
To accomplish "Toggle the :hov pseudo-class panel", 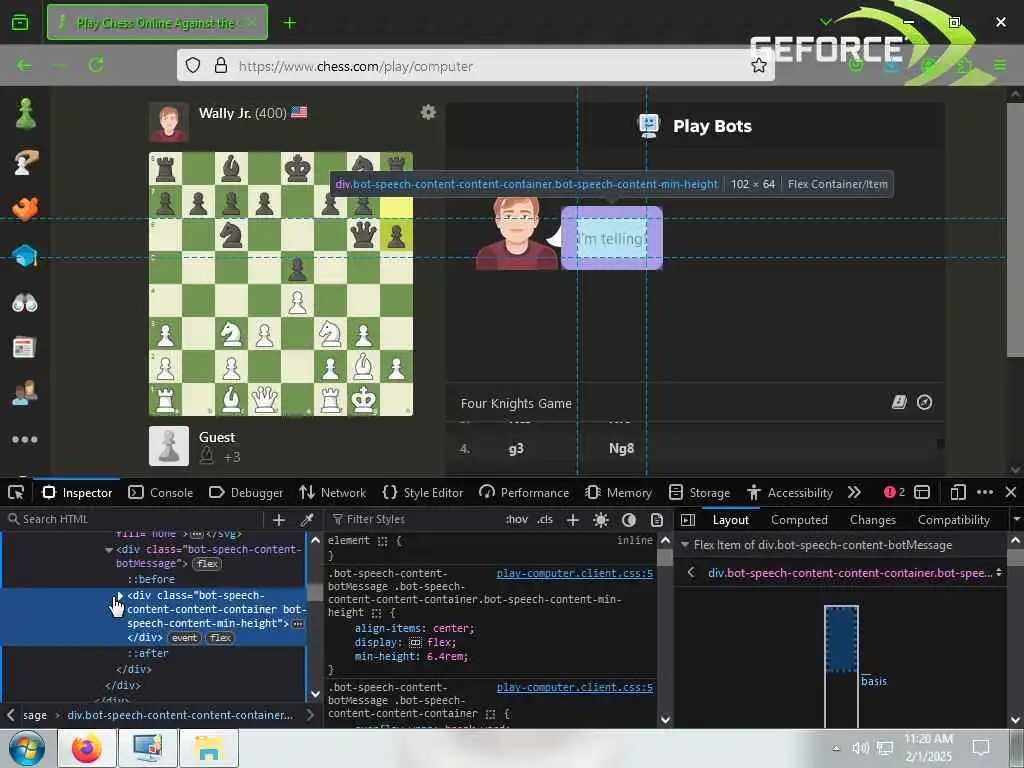I will click(x=517, y=520).
